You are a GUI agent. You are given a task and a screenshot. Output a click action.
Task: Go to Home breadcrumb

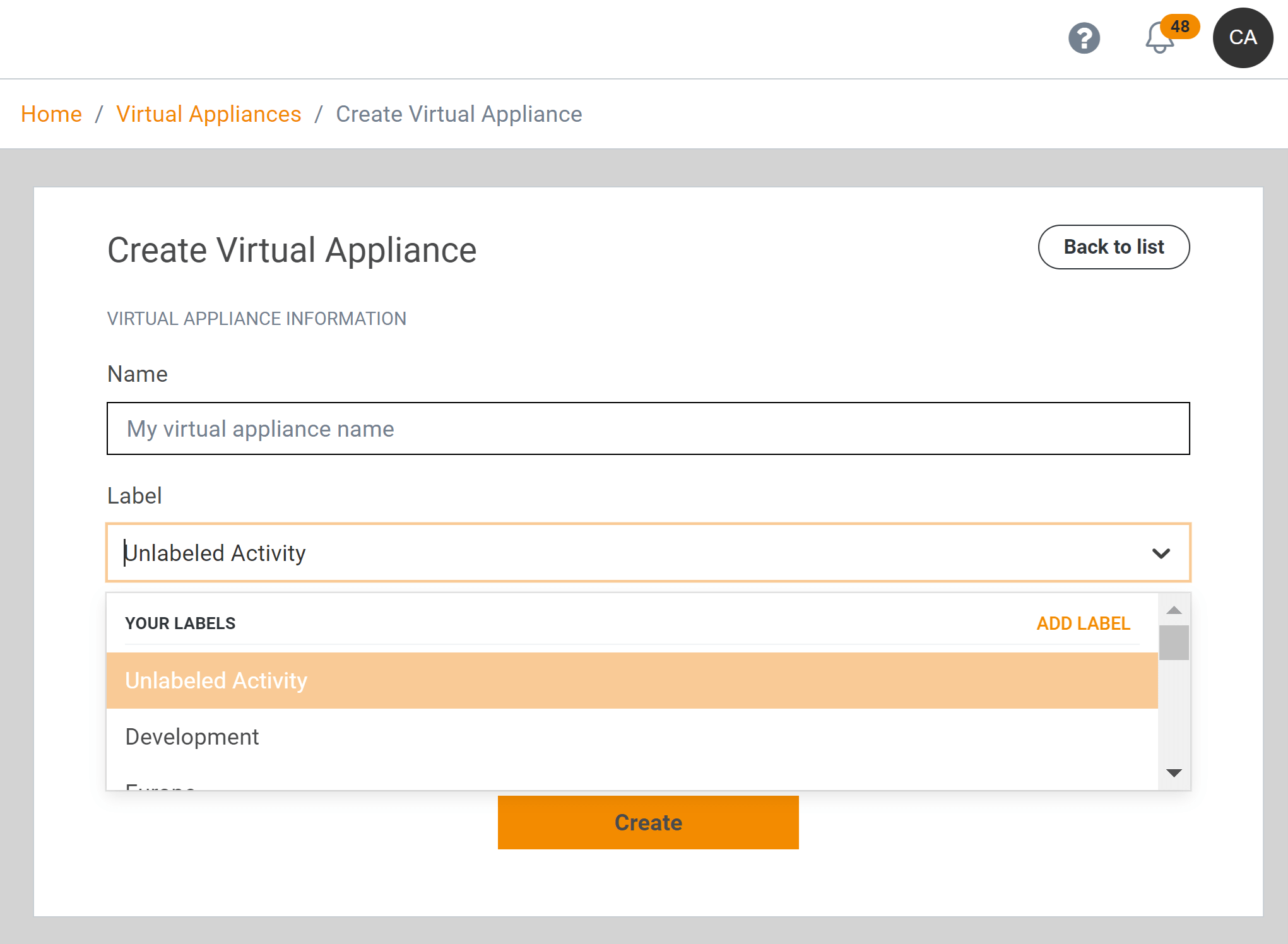[x=51, y=114]
